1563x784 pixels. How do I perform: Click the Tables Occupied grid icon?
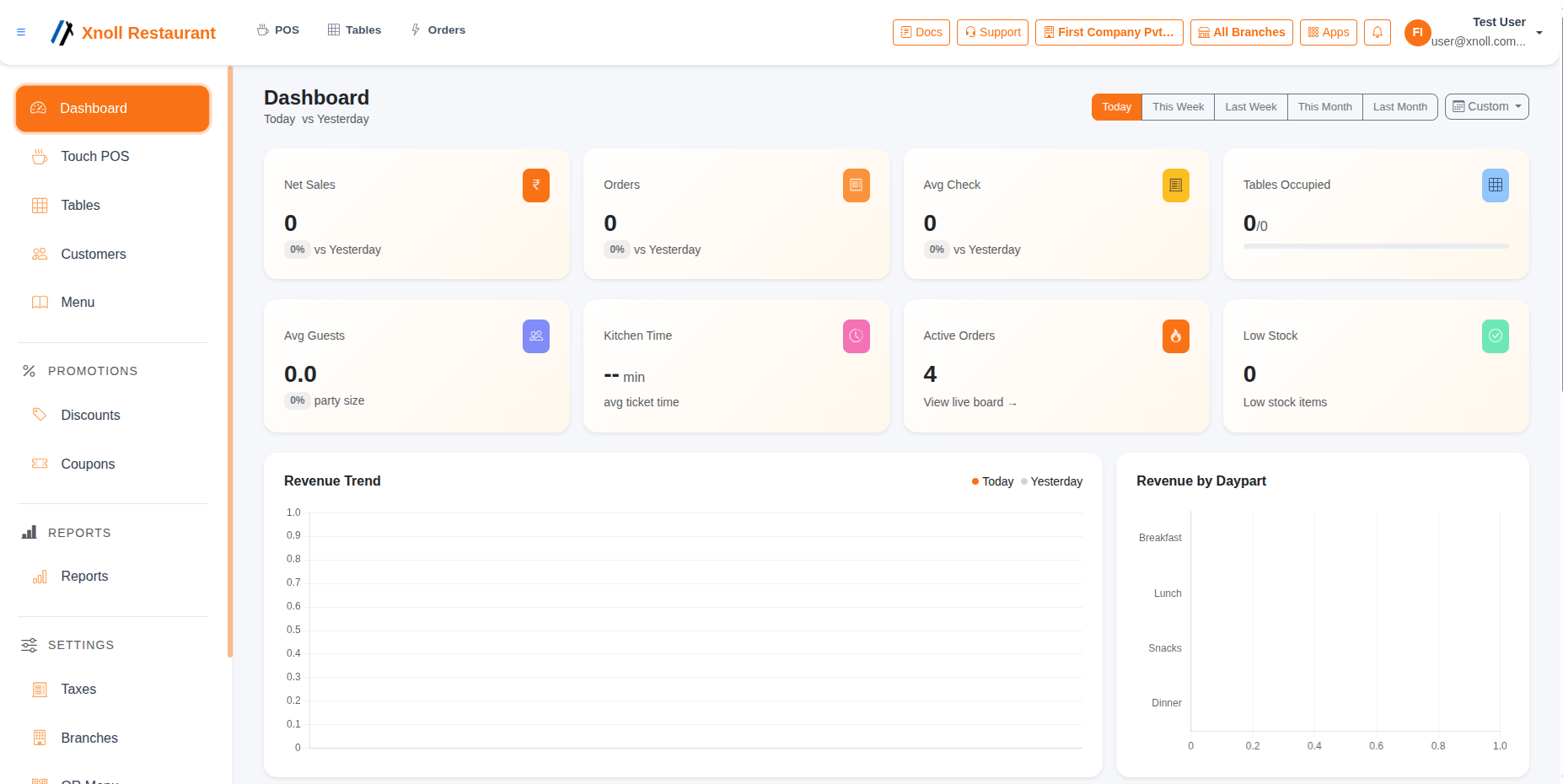(1495, 185)
